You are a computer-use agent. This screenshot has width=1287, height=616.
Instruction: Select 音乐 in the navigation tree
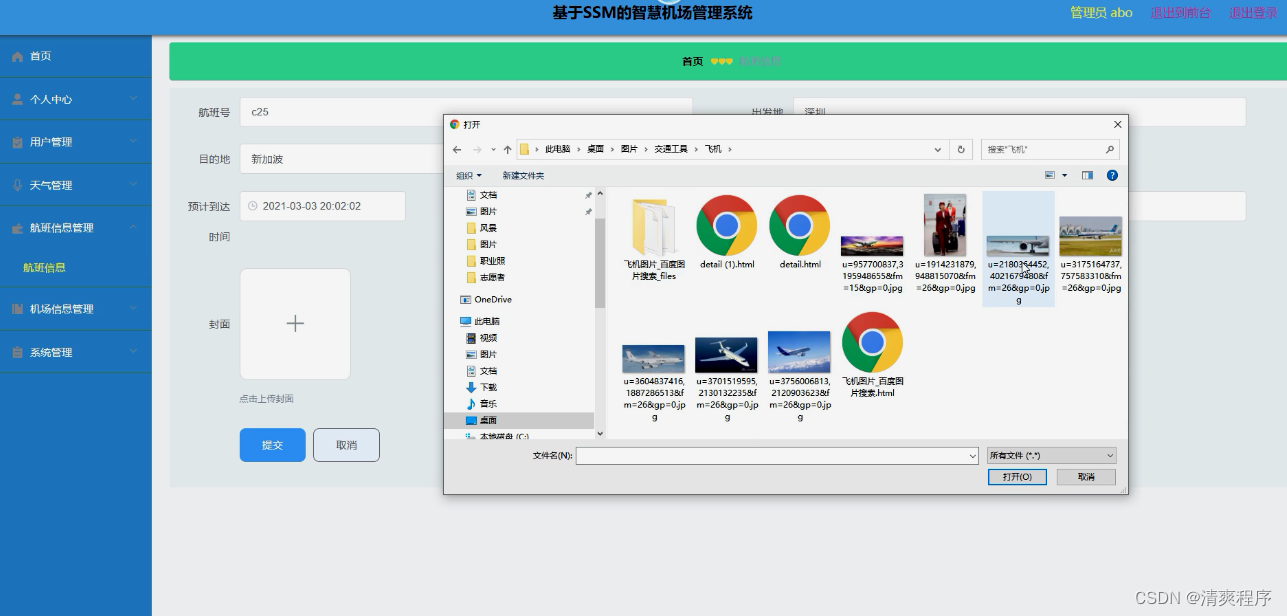pos(481,404)
